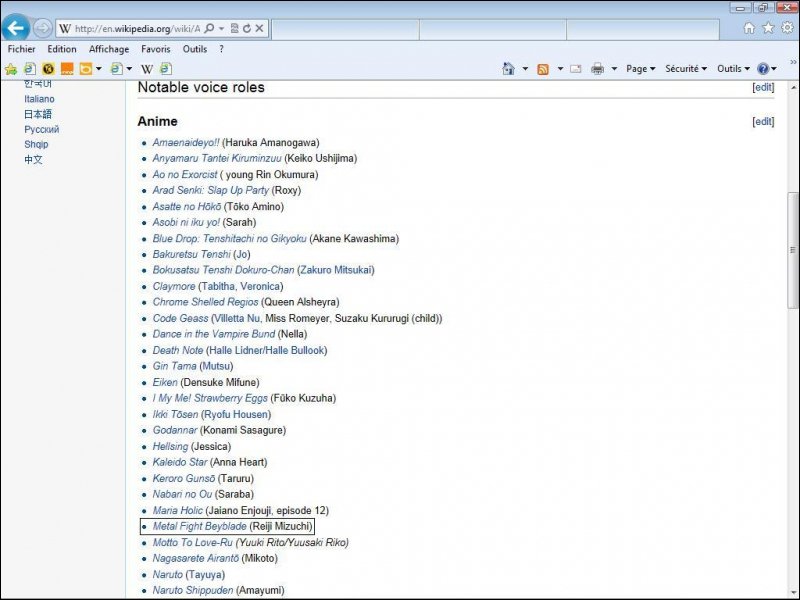Click the first empty tab next to the address bar
800x600 pixels.
345,29
